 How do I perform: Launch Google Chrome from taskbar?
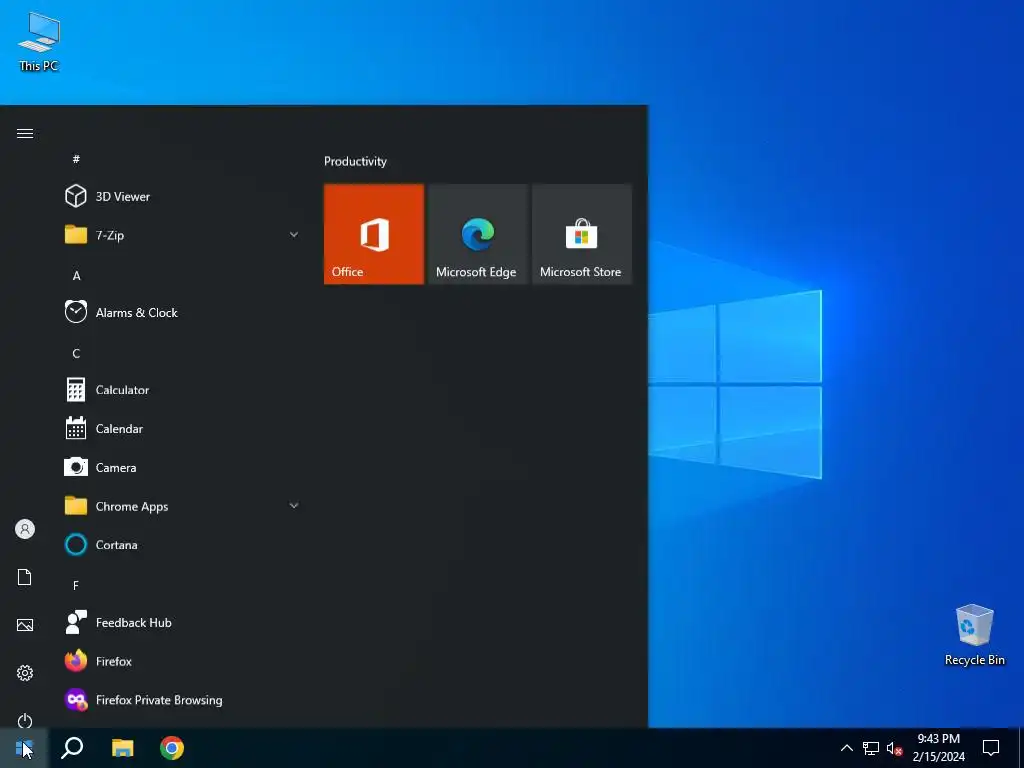pos(172,748)
